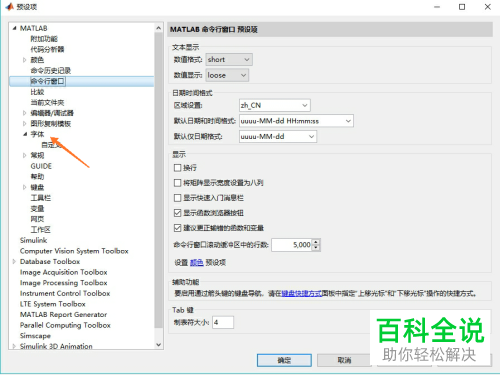Expand the 编辑器/调试器 tree node
The height and width of the screenshot is (375, 500).
[x=24, y=113]
